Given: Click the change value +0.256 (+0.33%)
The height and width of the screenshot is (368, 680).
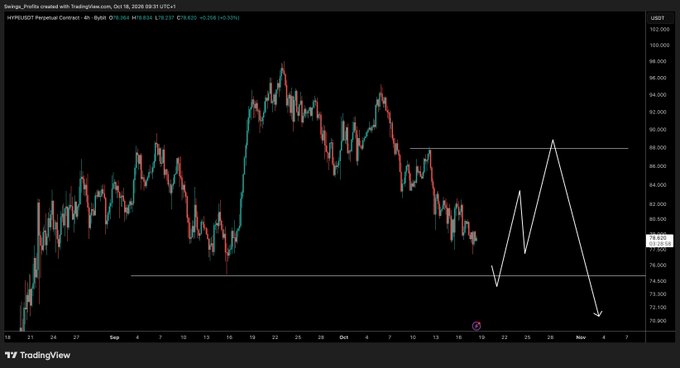Looking at the screenshot, I should (x=219, y=18).
